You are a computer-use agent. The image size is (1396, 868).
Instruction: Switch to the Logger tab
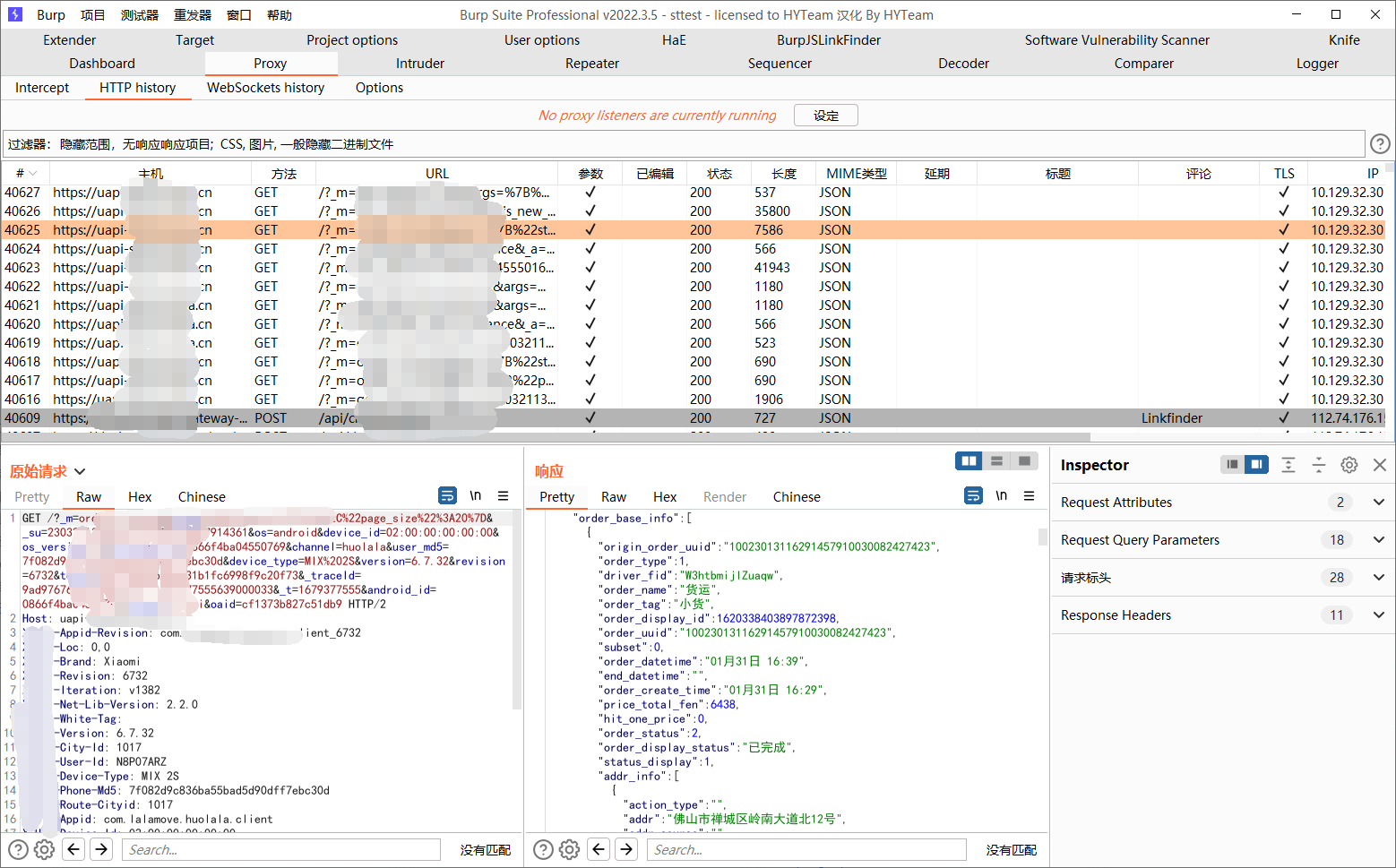coord(1317,64)
